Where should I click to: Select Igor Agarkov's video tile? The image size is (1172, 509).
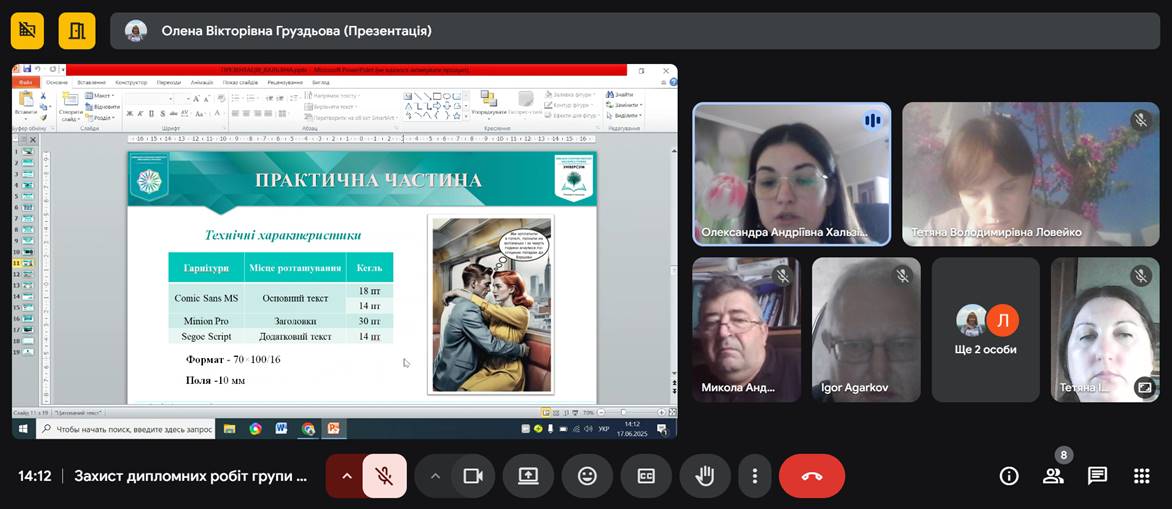[866, 330]
